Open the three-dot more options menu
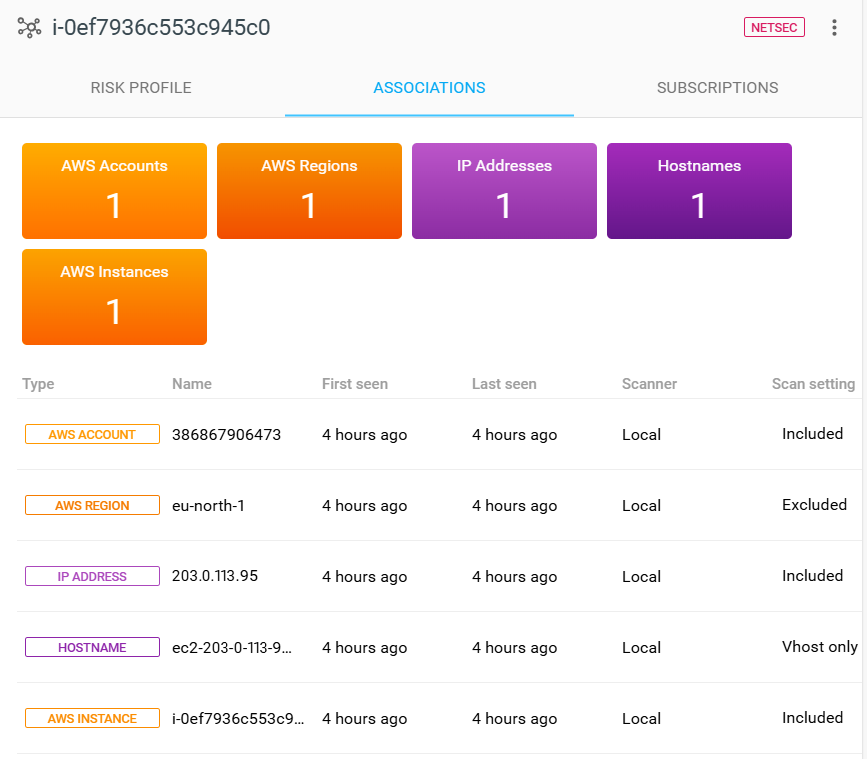The width and height of the screenshot is (867, 759). tap(834, 28)
